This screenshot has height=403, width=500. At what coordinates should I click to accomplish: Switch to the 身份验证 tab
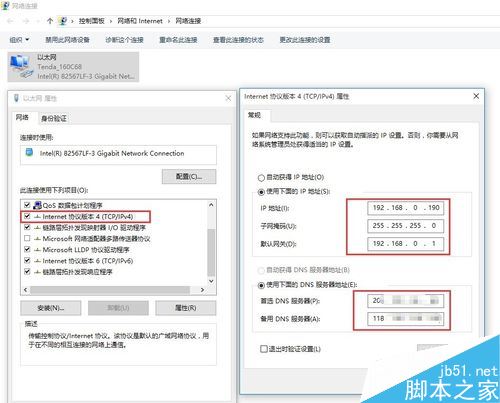tap(54, 118)
